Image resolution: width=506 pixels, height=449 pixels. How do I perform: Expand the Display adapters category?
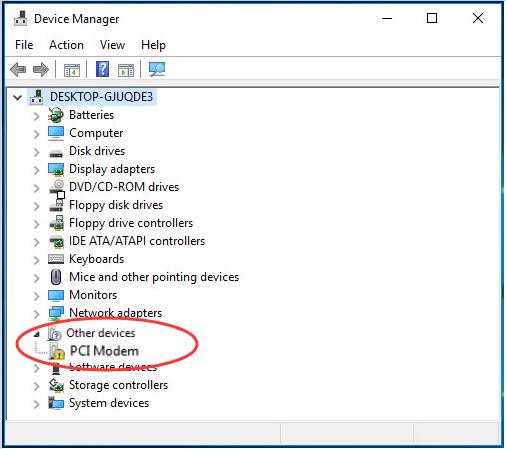[36, 170]
